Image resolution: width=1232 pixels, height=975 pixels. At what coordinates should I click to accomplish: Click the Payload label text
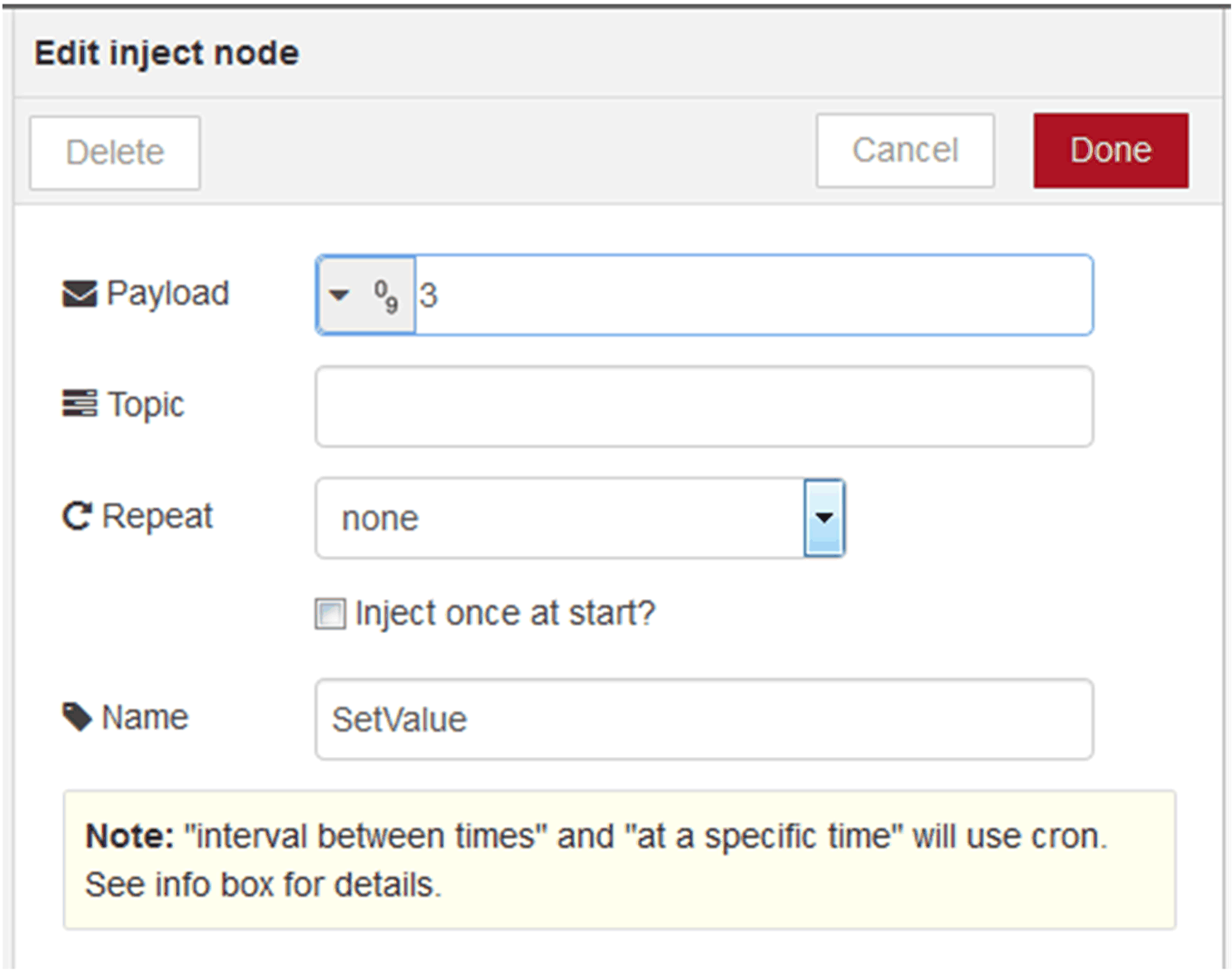[167, 294]
